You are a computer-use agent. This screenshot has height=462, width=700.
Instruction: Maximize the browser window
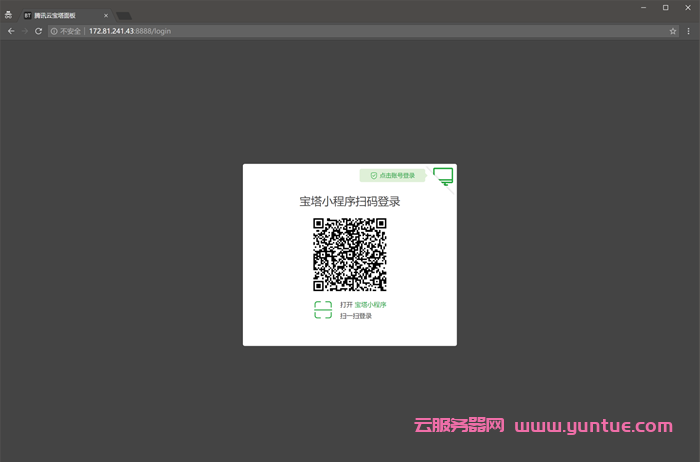pyautogui.click(x=665, y=7)
